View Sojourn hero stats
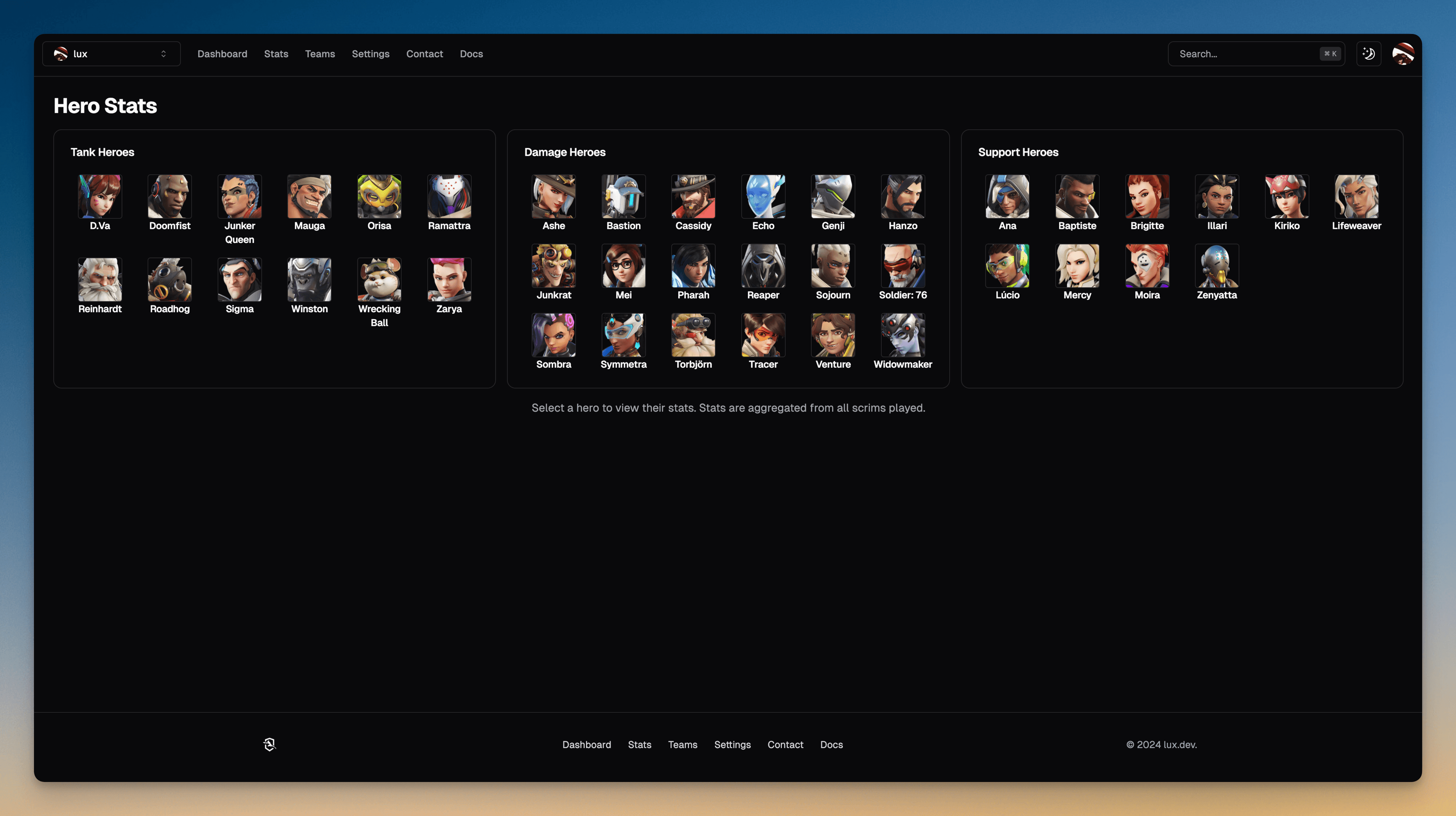 pos(833,266)
